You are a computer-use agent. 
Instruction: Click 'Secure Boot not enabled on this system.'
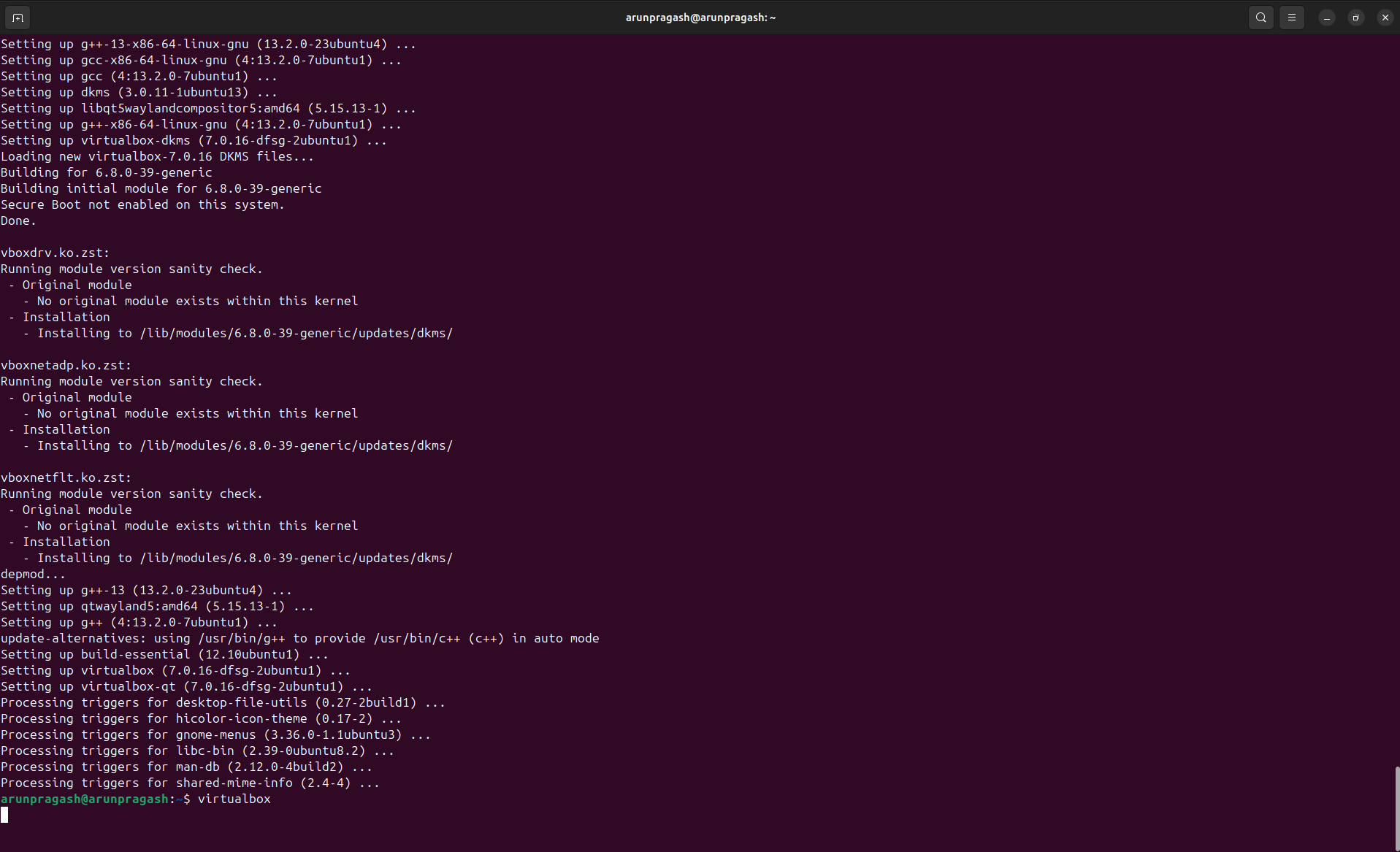142,204
